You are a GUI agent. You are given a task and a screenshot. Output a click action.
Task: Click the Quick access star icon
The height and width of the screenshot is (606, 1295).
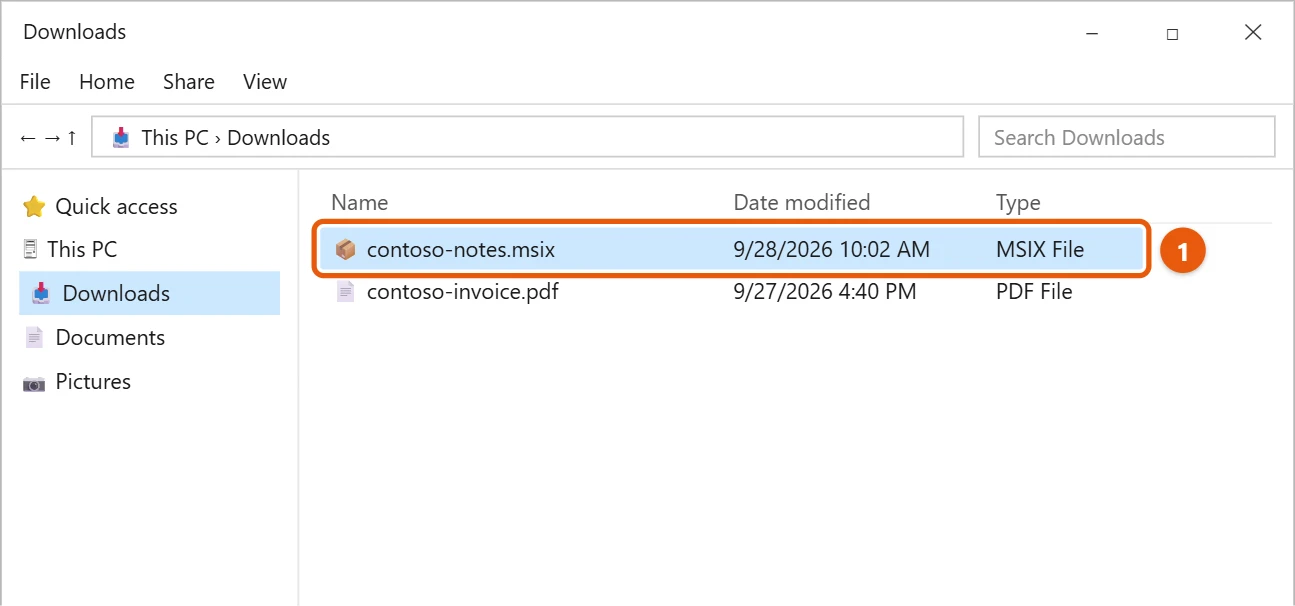34,207
